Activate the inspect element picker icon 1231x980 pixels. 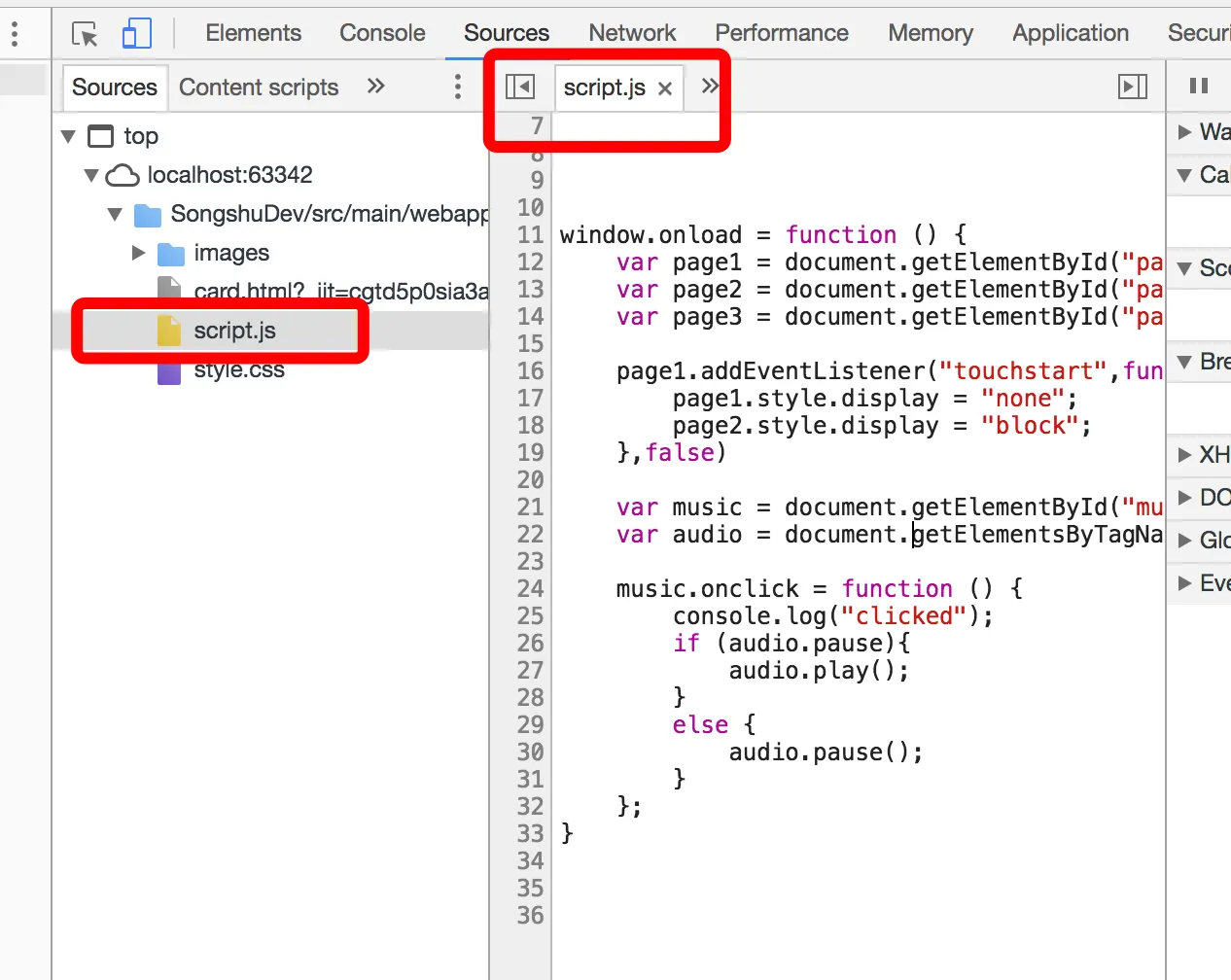(85, 34)
